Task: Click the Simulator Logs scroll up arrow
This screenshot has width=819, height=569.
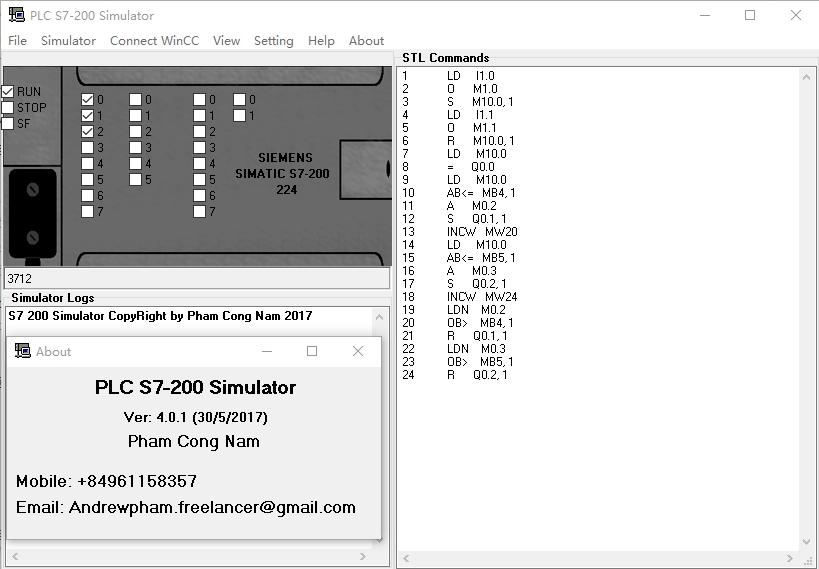Action: [380, 317]
